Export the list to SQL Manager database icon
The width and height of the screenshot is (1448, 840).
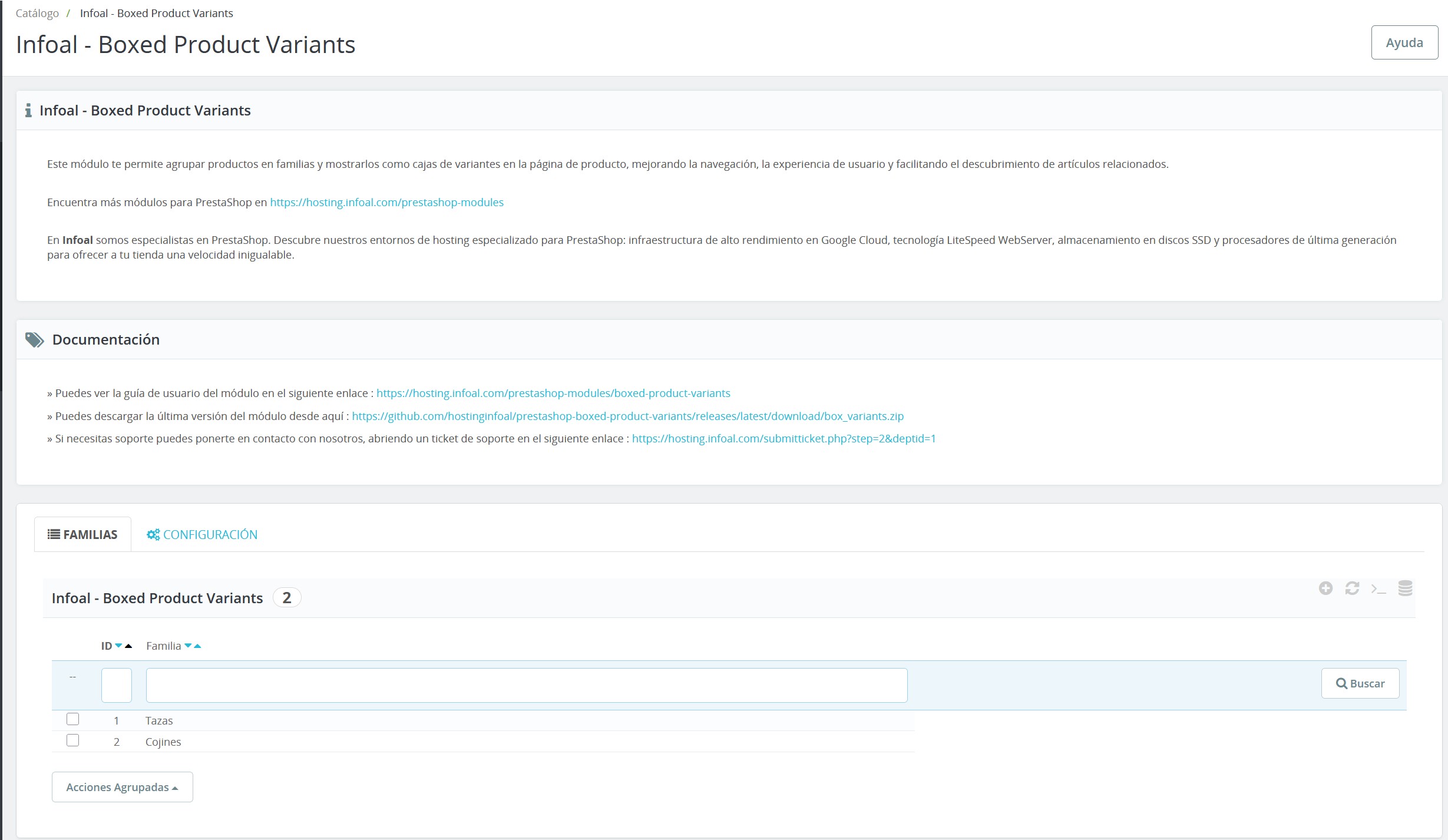[x=1405, y=588]
